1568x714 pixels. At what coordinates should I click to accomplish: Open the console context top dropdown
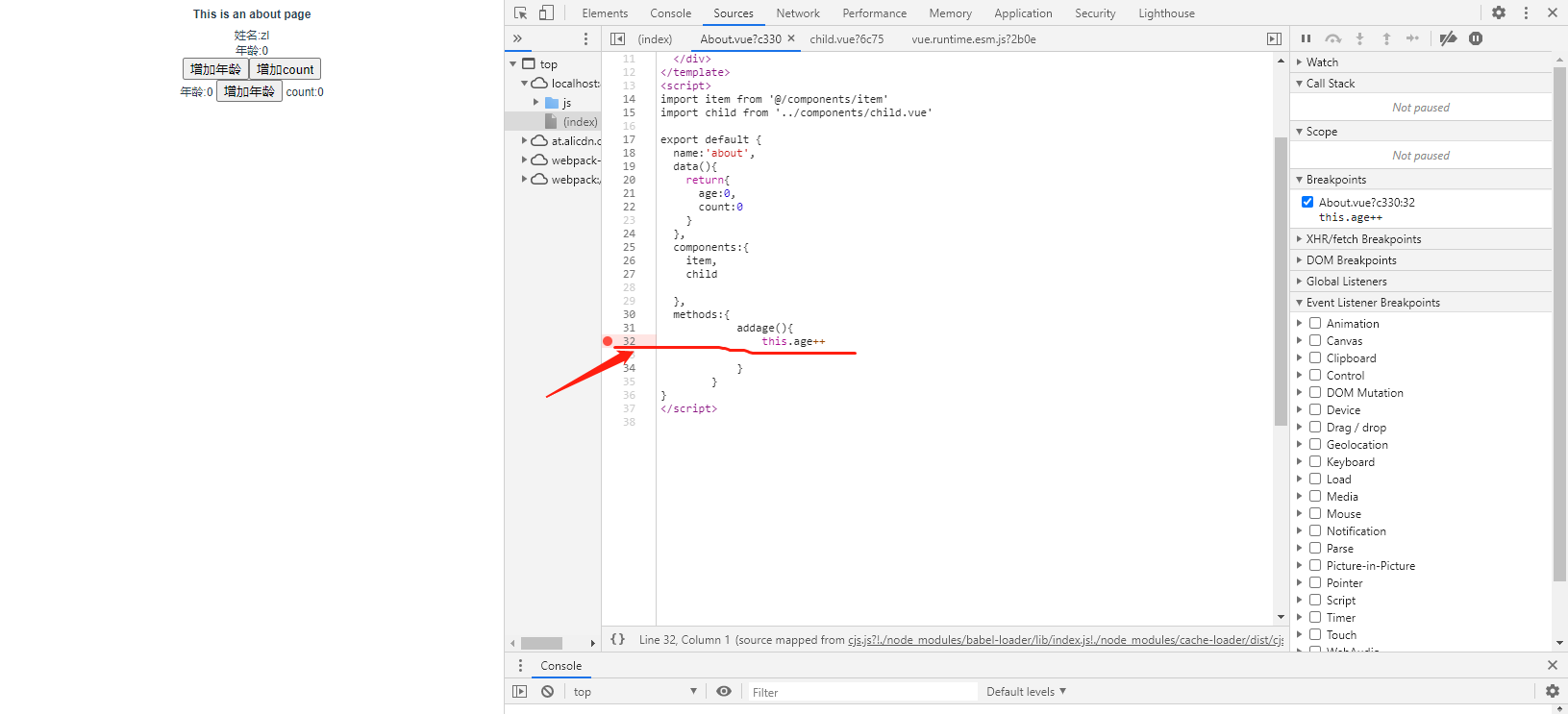[635, 691]
